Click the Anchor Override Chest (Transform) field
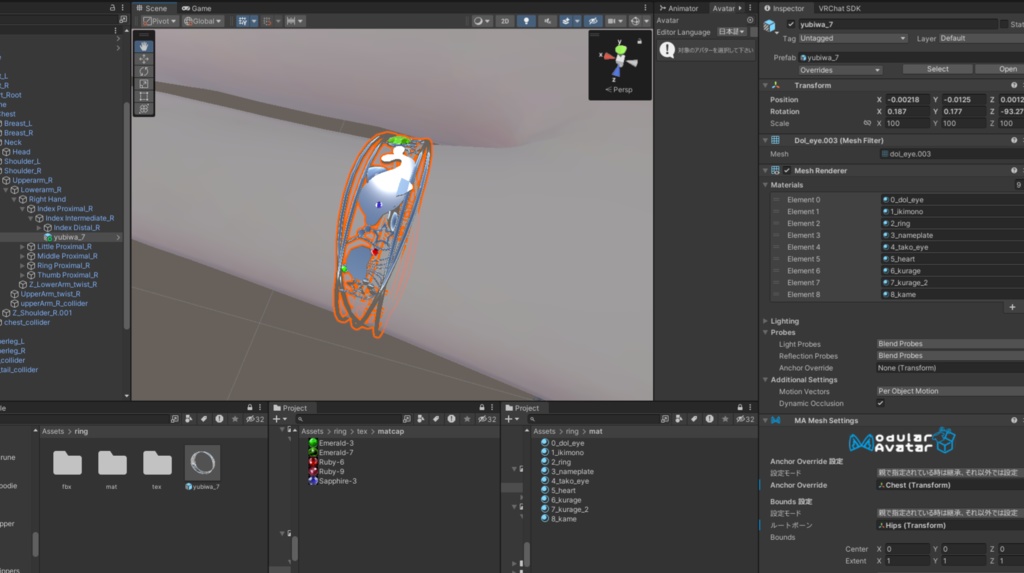This screenshot has width=1024, height=573. pos(950,485)
